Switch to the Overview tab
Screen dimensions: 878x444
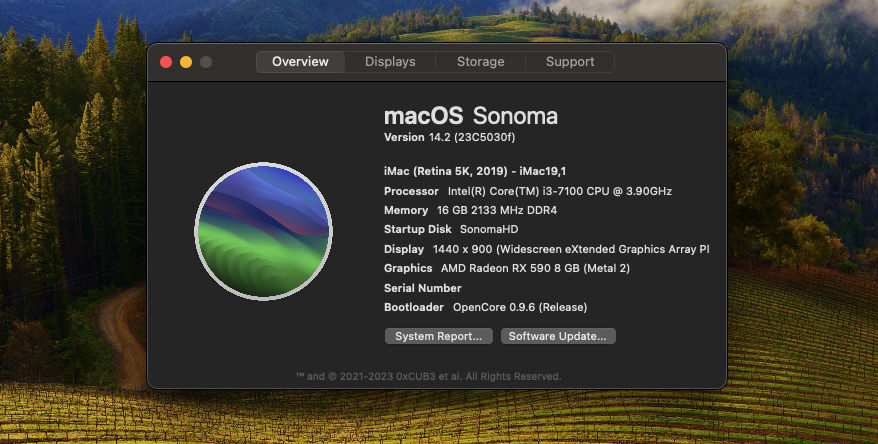click(300, 62)
